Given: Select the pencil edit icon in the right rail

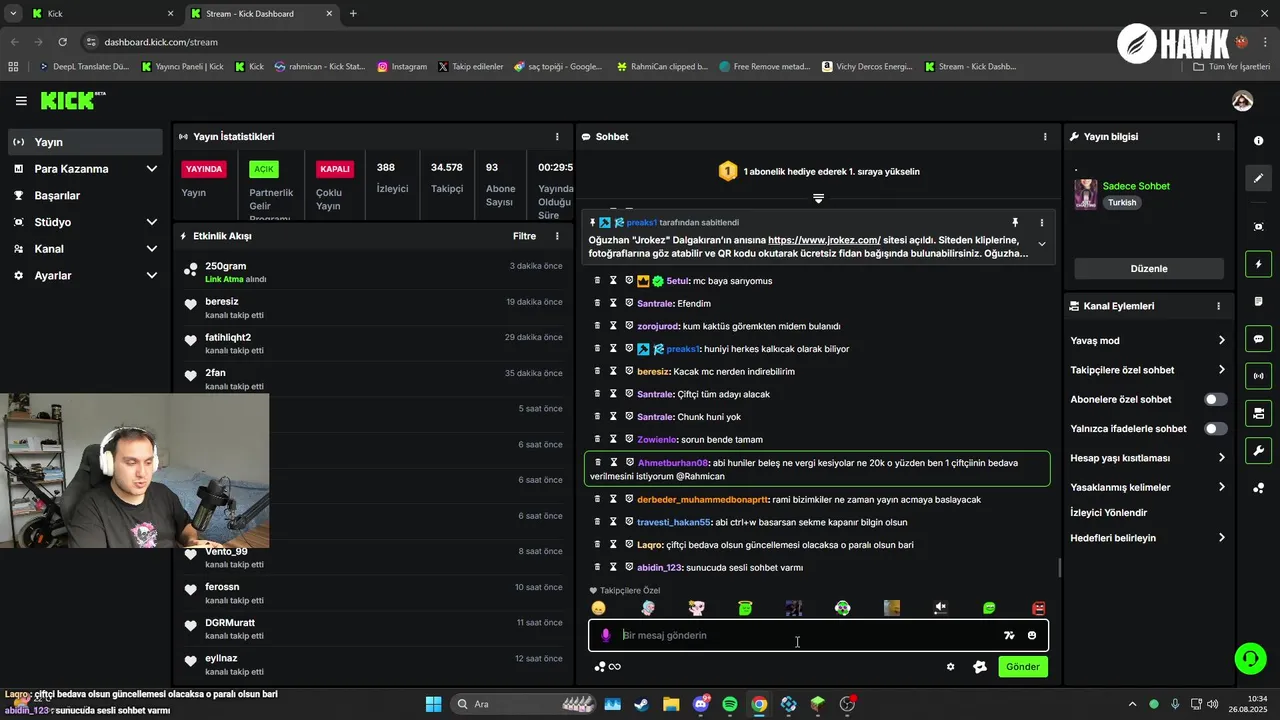Looking at the screenshot, I should [1258, 178].
